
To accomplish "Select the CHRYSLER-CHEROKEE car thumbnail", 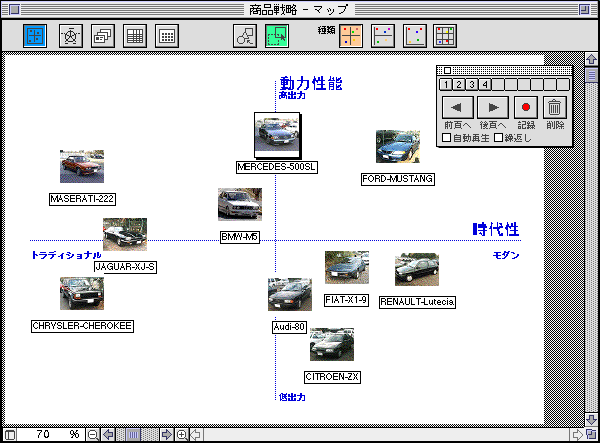I will 82,293.
